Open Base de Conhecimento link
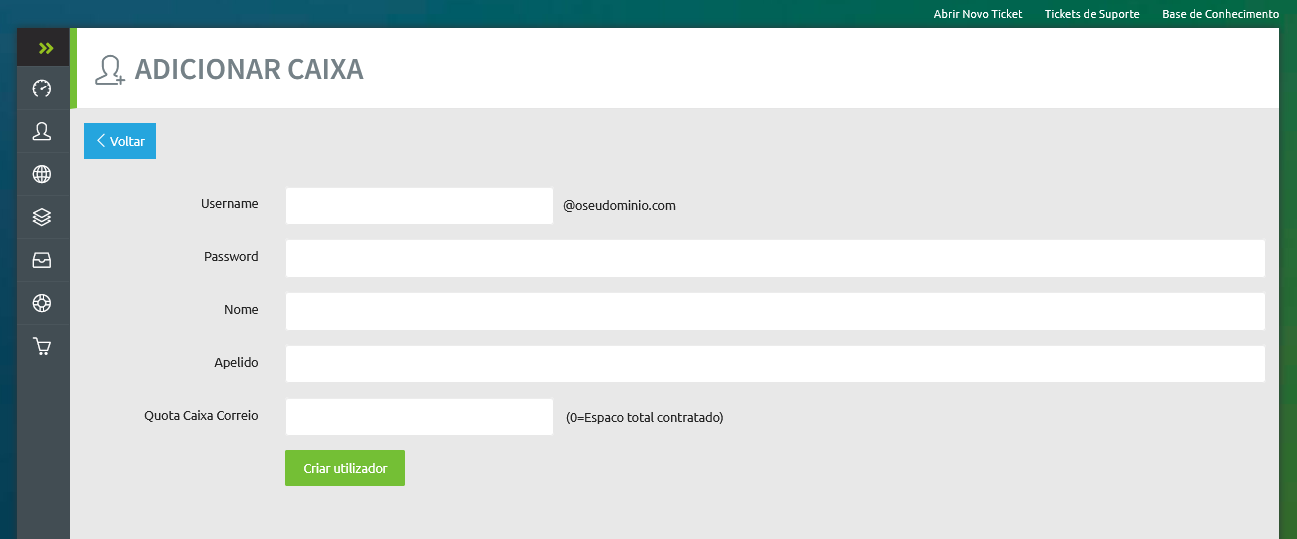 pyautogui.click(x=1220, y=14)
